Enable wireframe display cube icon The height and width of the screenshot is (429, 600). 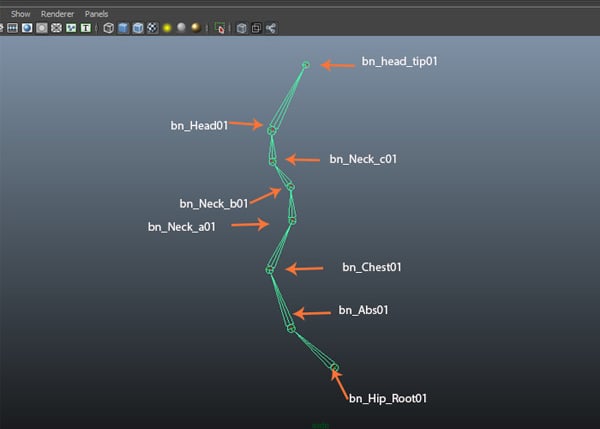108,28
